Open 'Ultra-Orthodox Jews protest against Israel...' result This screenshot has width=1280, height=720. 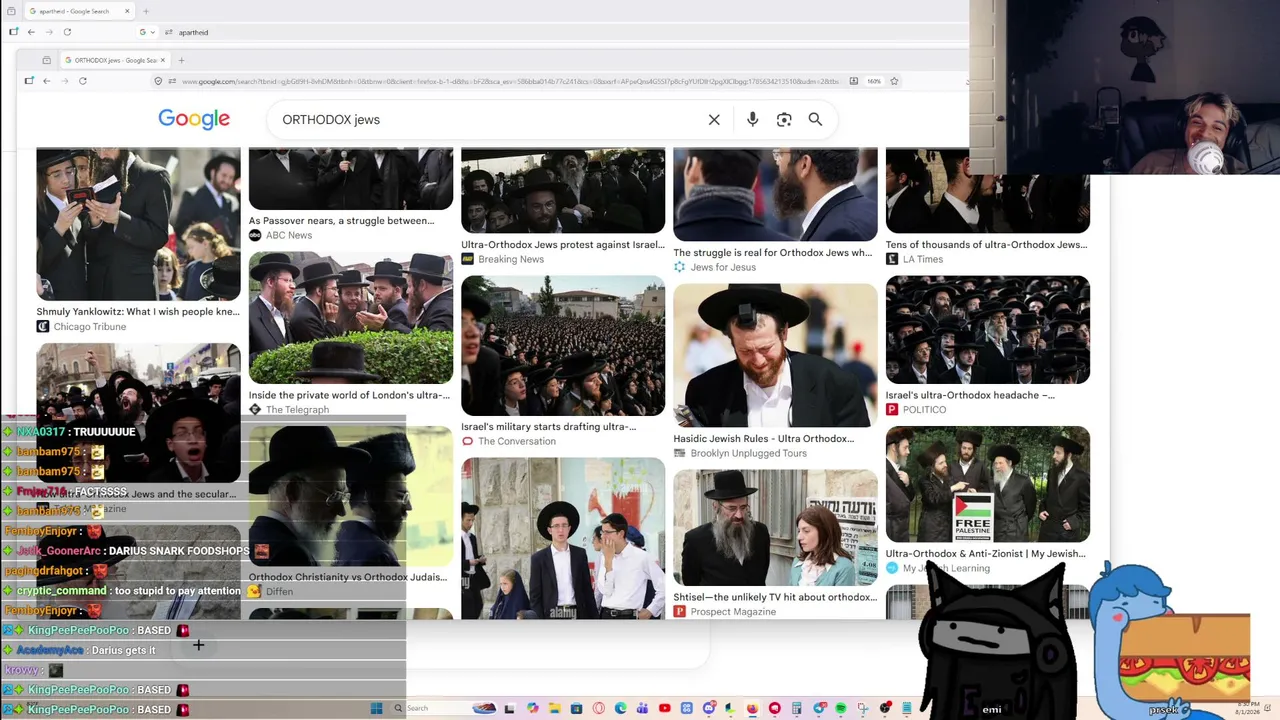click(563, 245)
